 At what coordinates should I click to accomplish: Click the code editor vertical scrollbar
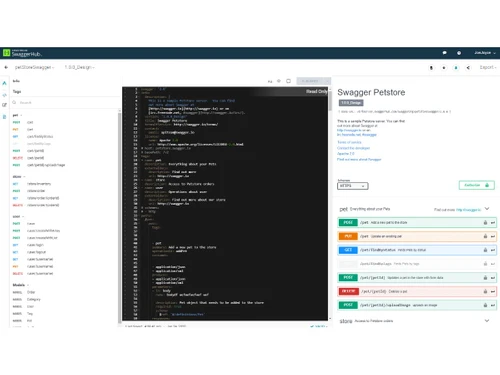330,100
